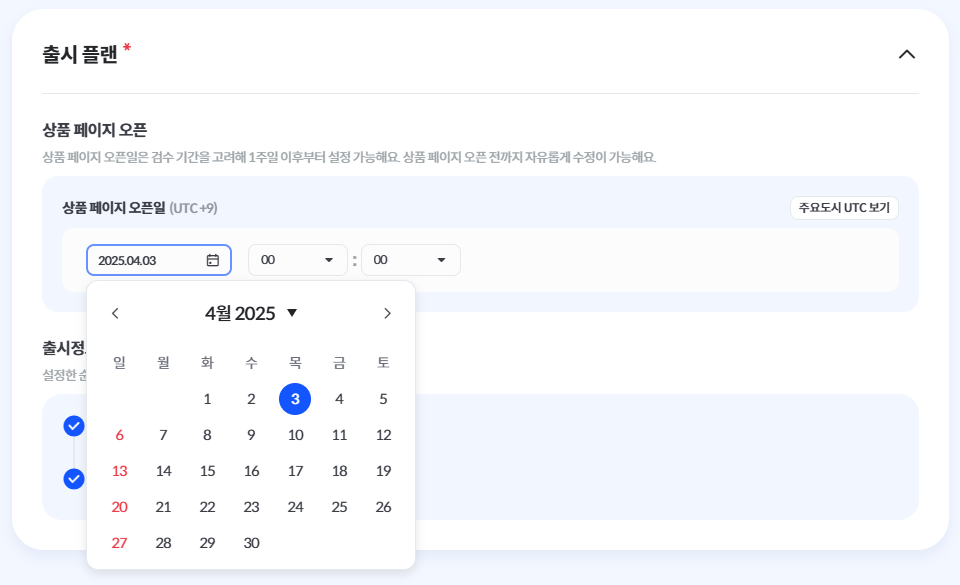Choose Sunday April 20 in red
This screenshot has height=585, width=960.
click(x=119, y=507)
